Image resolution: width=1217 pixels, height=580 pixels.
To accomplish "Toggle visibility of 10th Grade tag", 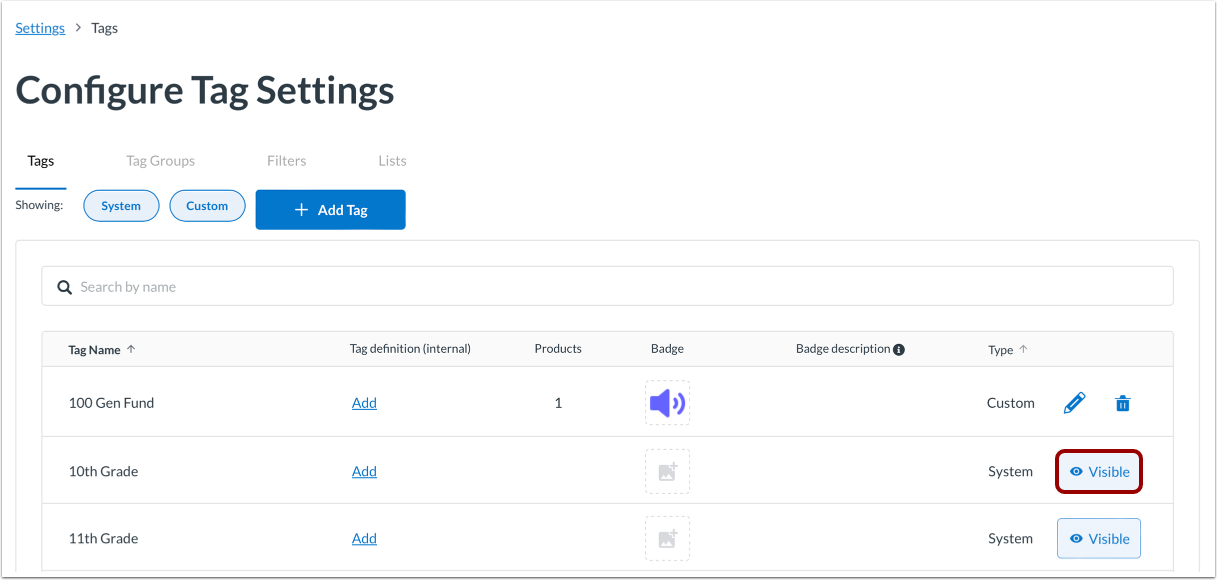I will pyautogui.click(x=1099, y=472).
